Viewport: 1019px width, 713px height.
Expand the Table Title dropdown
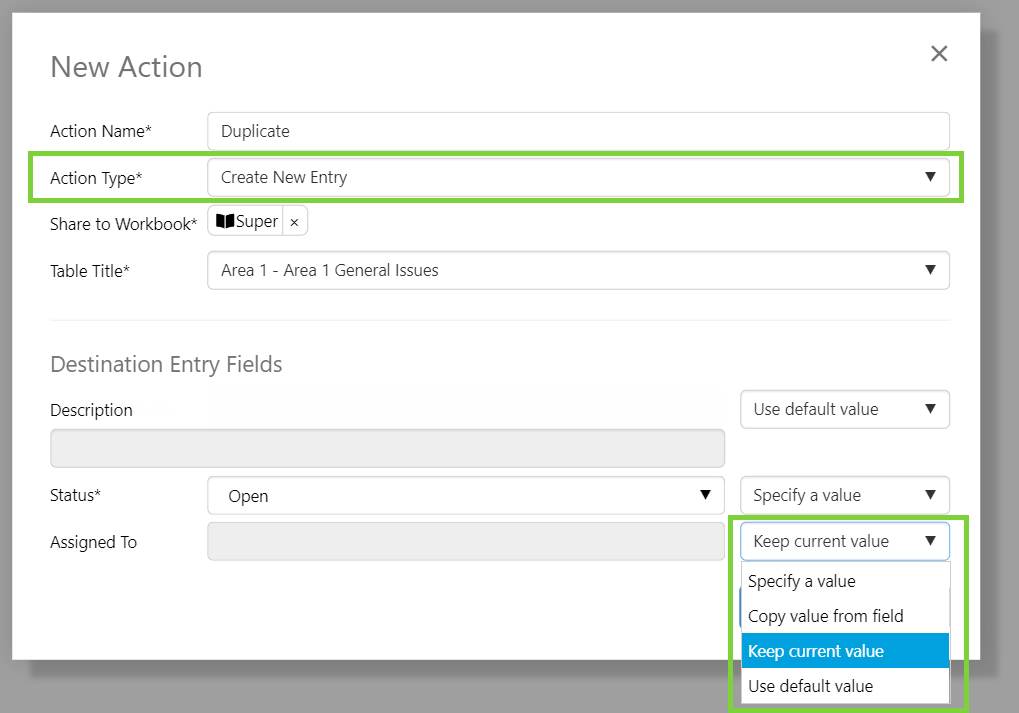pos(578,270)
